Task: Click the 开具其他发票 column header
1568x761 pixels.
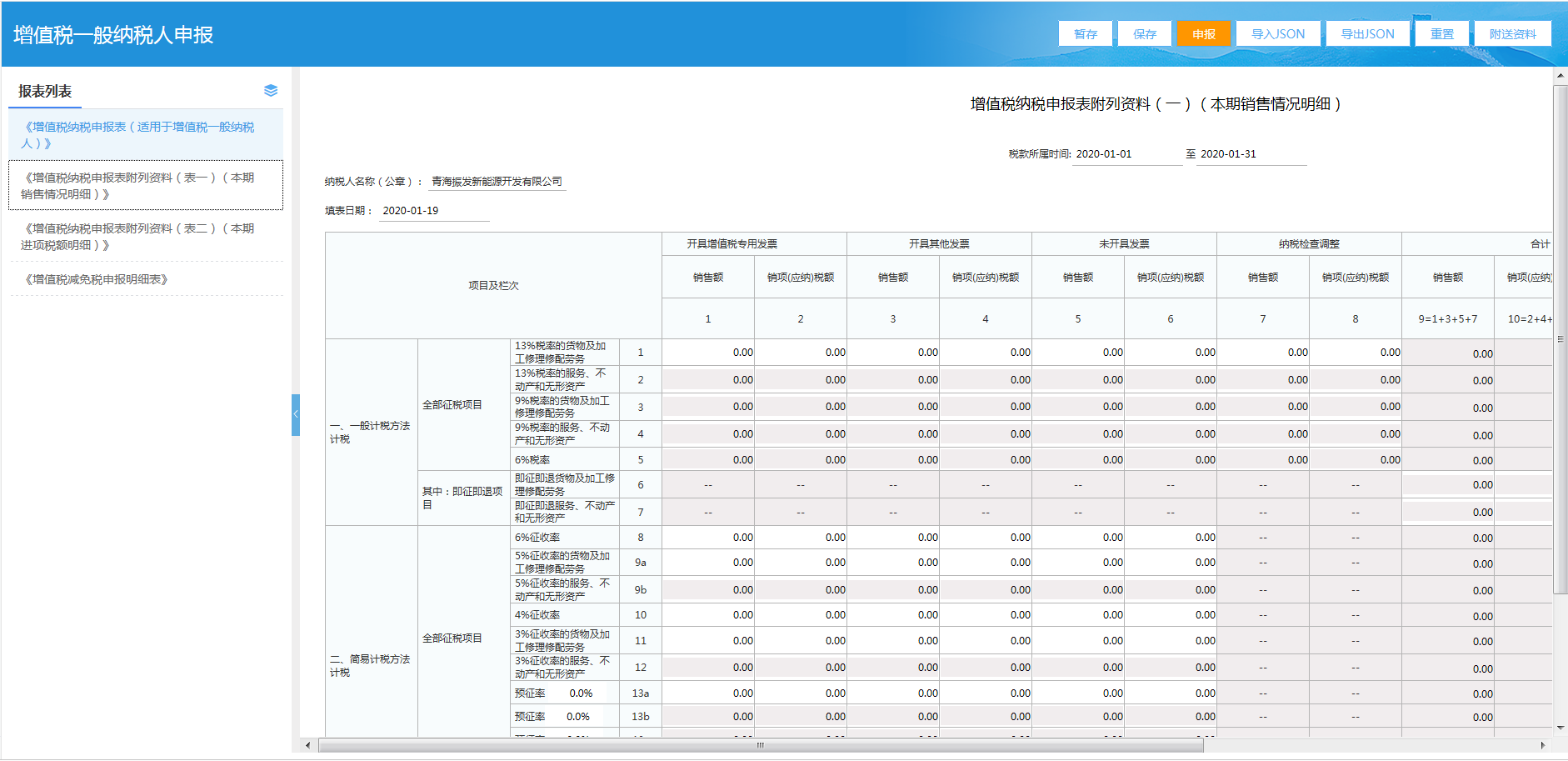Action: click(939, 244)
